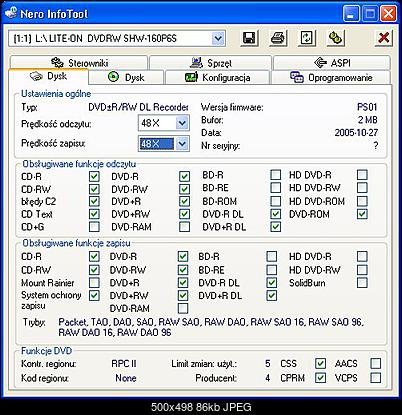
Task: Expand the Prędkość zapisu speed dropdown
Action: [x=182, y=144]
